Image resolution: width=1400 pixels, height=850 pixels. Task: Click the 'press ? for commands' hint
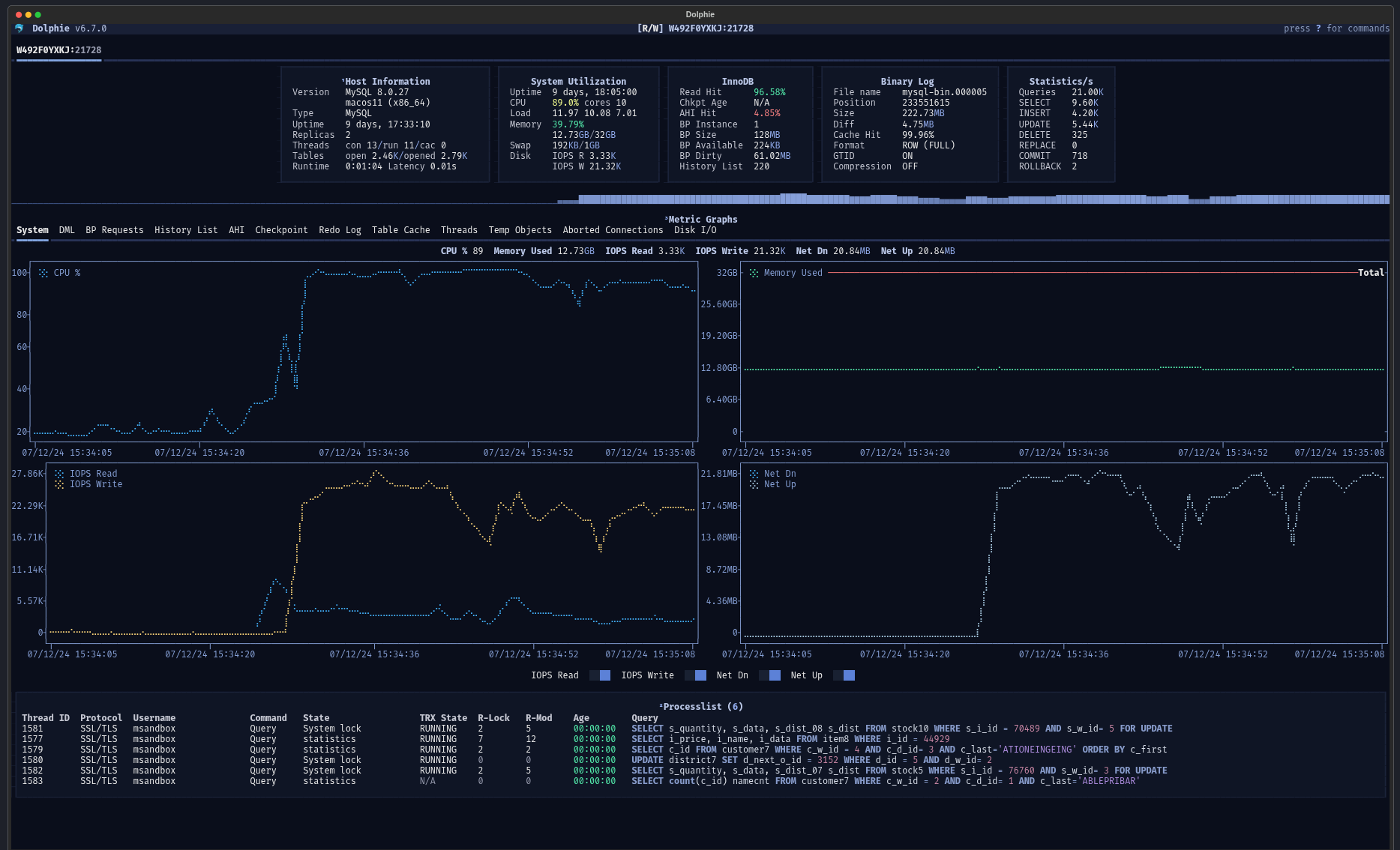point(1336,28)
